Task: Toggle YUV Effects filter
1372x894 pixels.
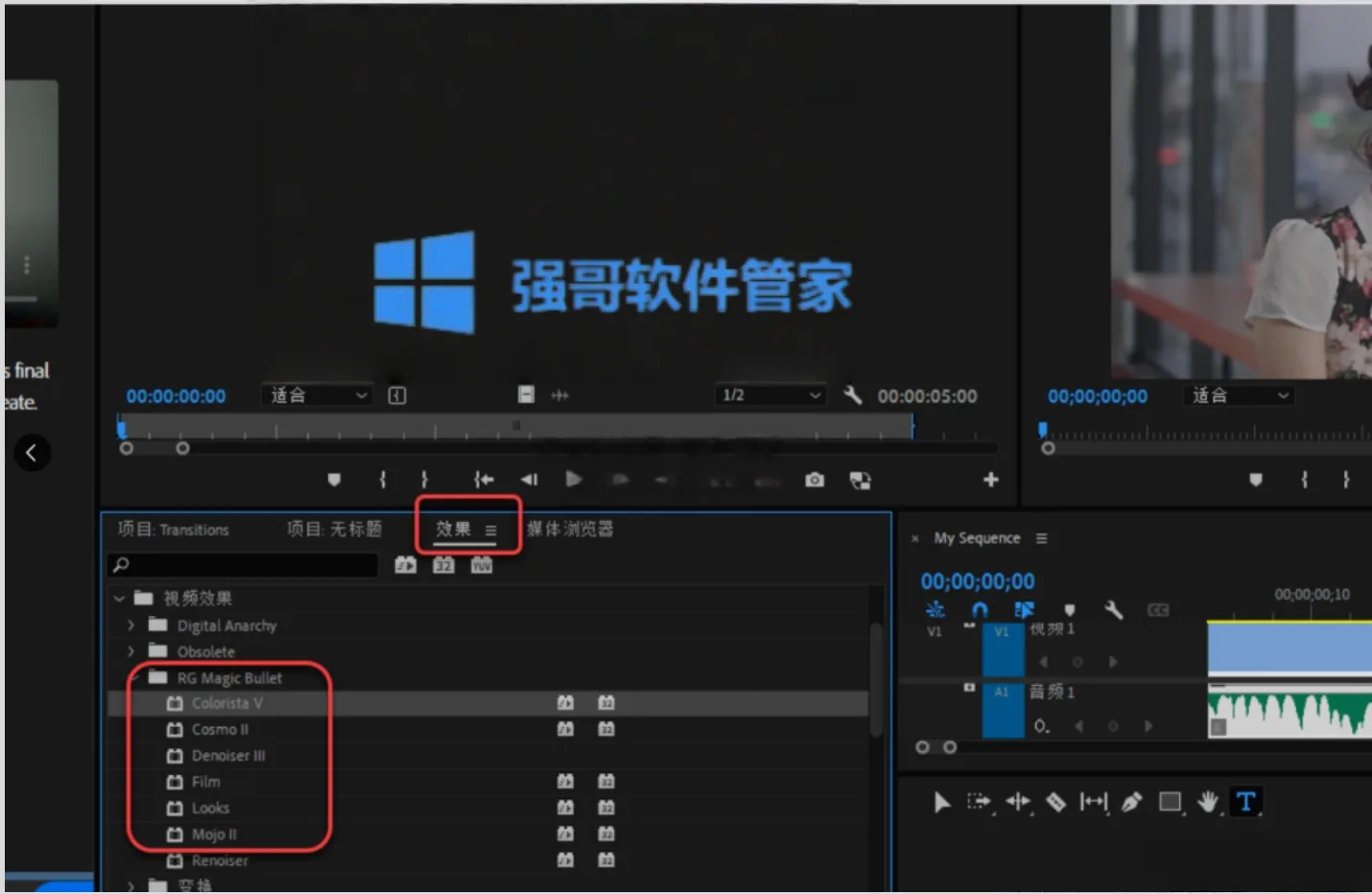Action: click(482, 566)
